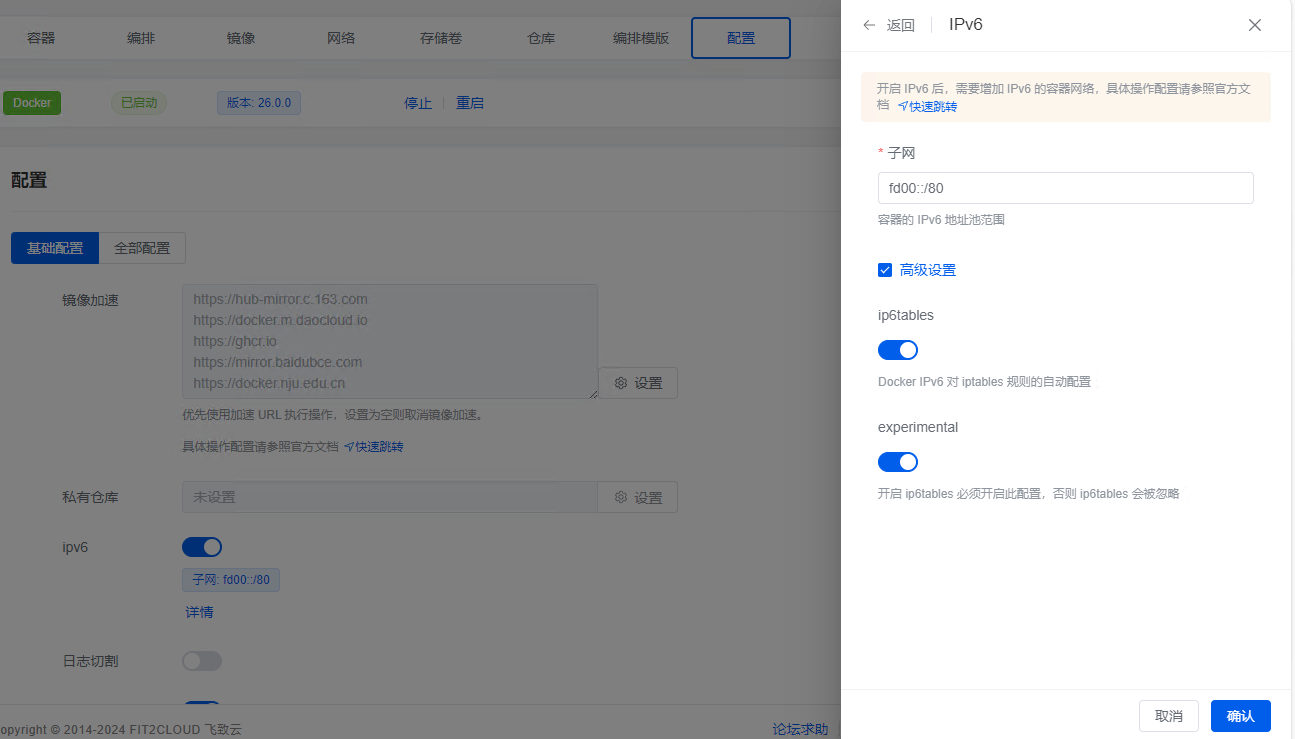Disable the experimental toggle

pos(897,461)
